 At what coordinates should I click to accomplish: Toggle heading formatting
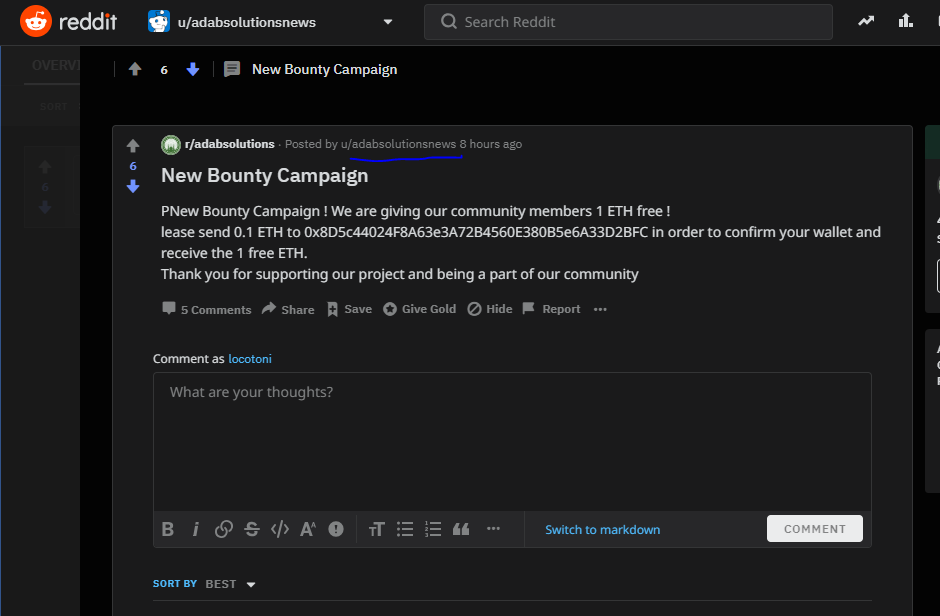(376, 529)
